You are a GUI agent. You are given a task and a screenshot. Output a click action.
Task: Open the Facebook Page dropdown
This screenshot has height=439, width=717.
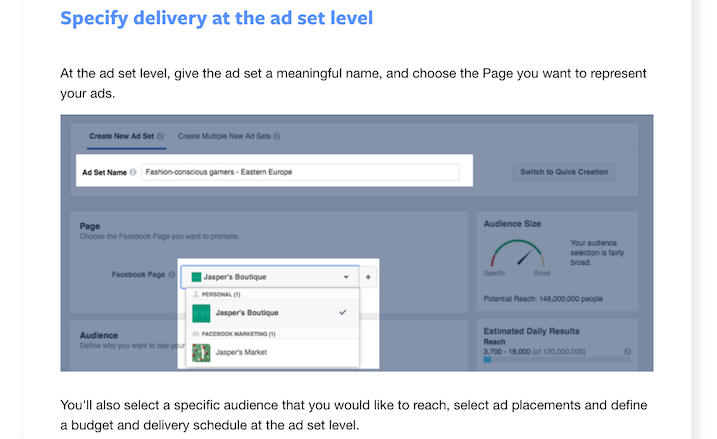coord(270,277)
